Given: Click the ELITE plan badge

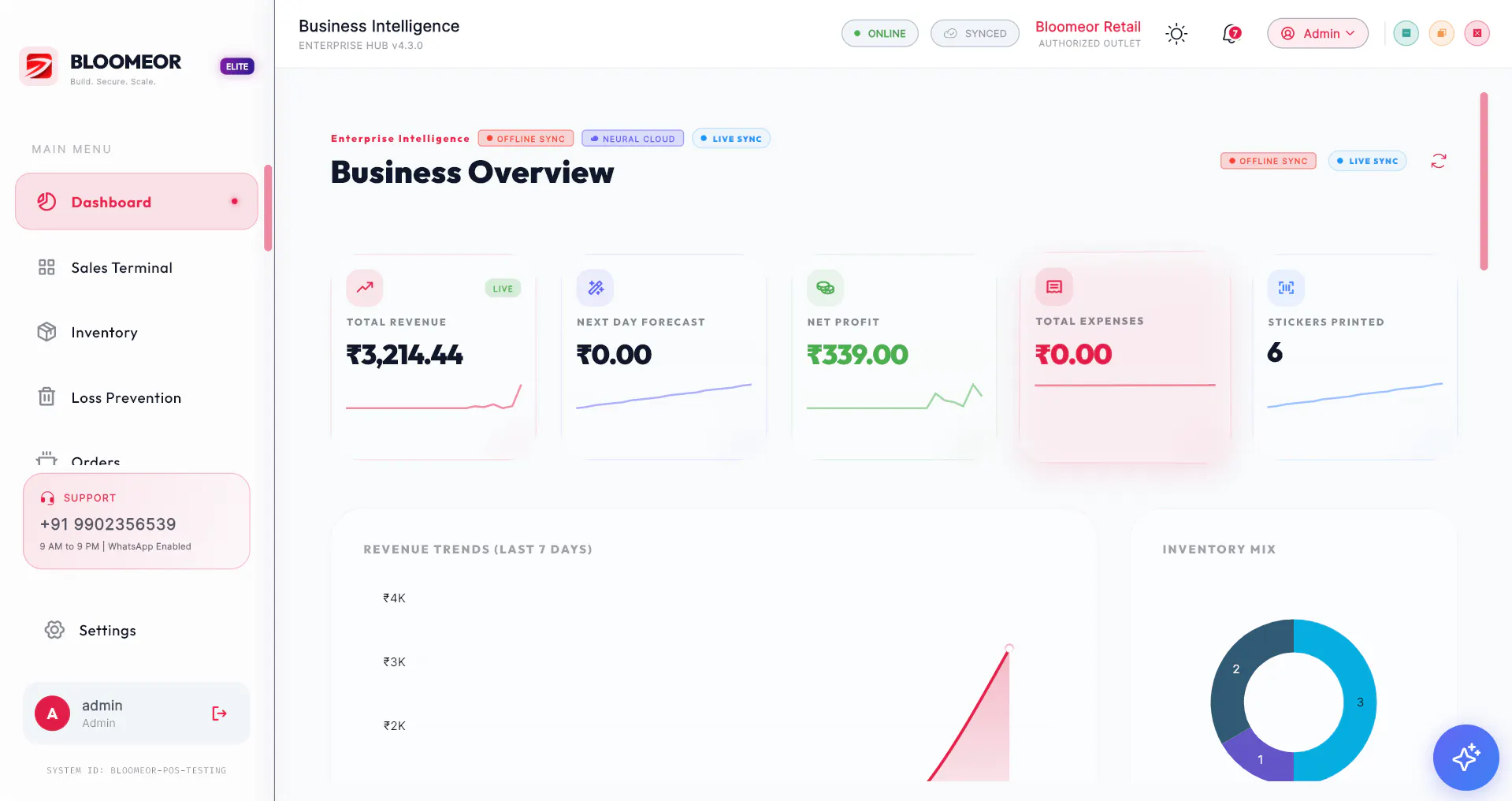Looking at the screenshot, I should pyautogui.click(x=237, y=67).
